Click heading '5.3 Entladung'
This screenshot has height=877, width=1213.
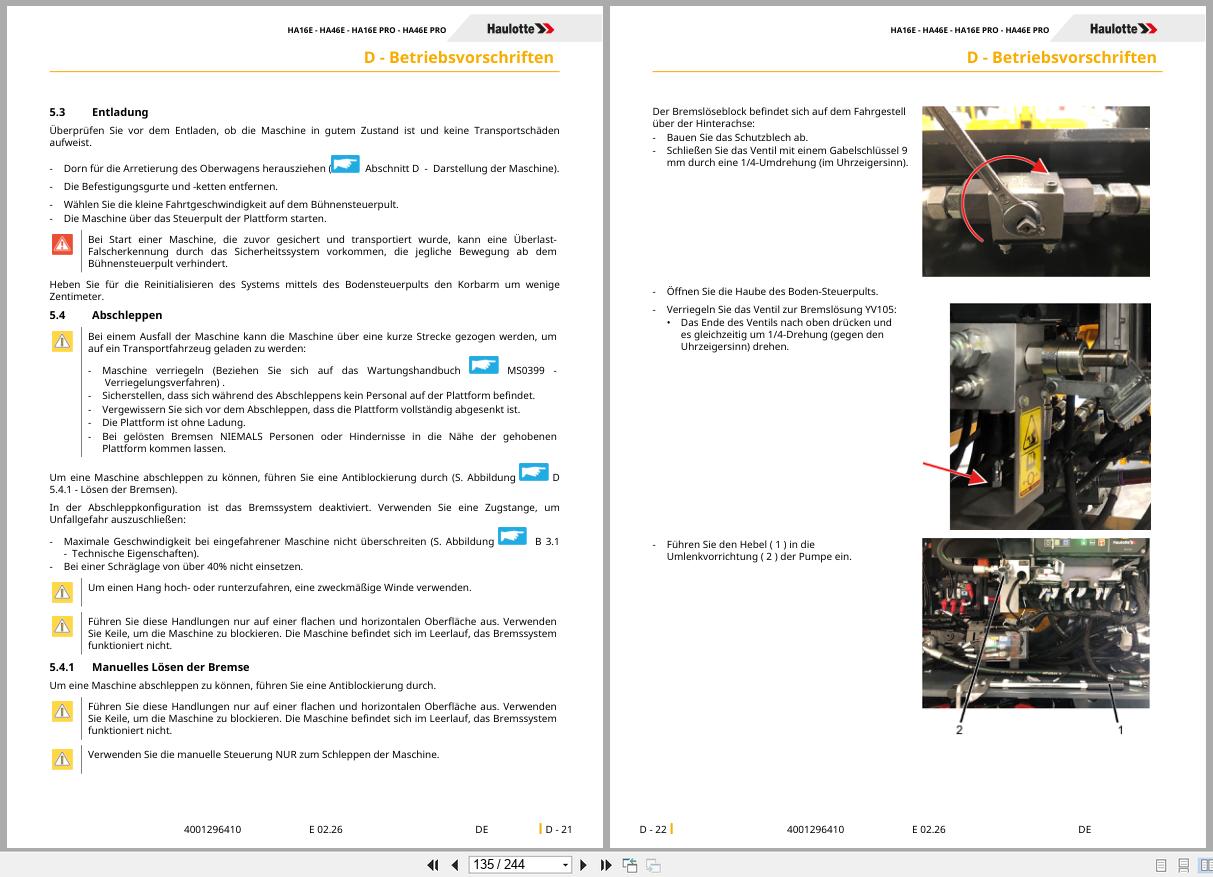coord(99,112)
